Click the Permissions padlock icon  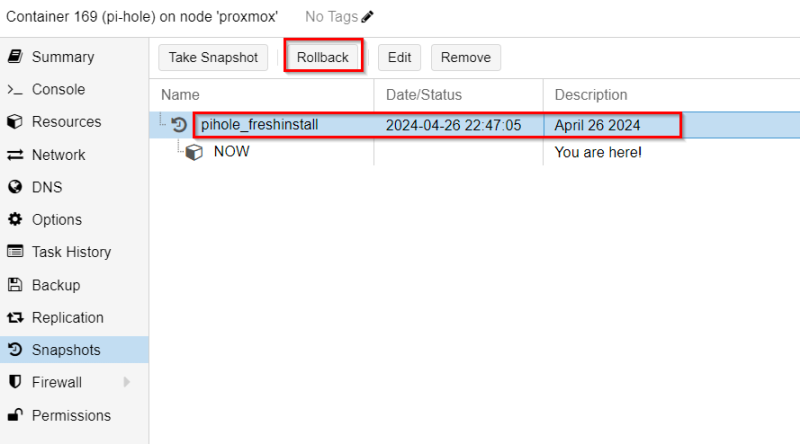[15, 415]
